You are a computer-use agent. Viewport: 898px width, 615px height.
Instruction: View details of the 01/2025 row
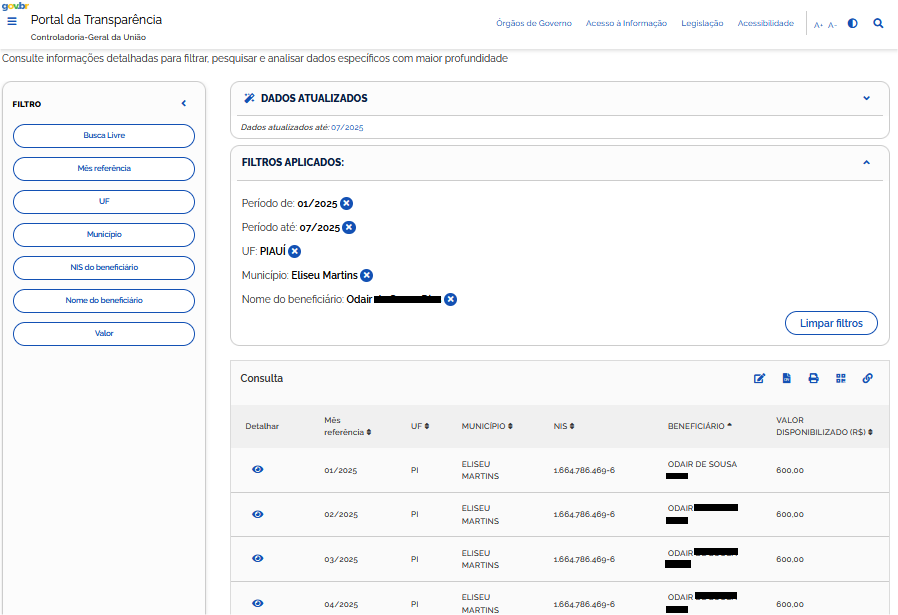(258, 470)
